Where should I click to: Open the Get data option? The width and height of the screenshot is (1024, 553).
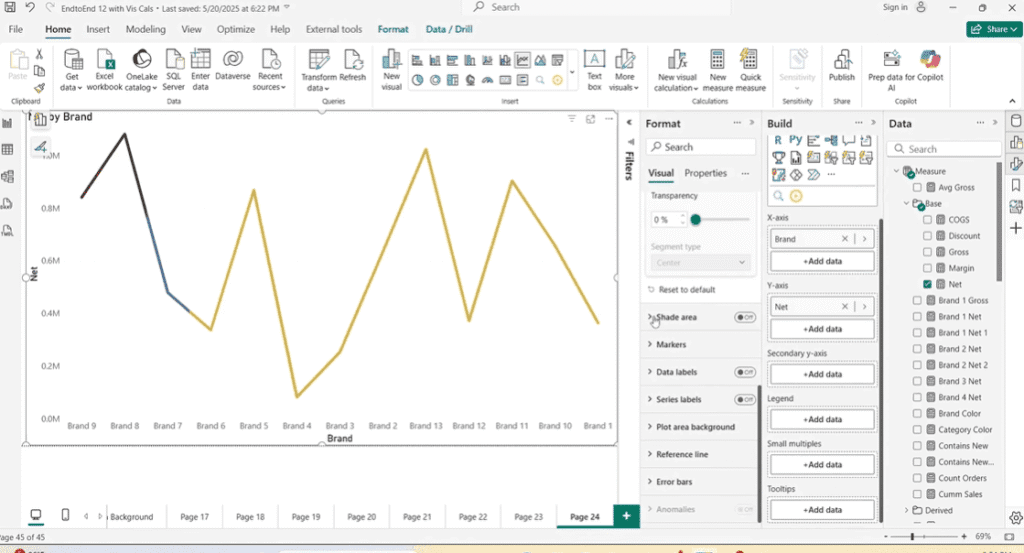(72, 70)
